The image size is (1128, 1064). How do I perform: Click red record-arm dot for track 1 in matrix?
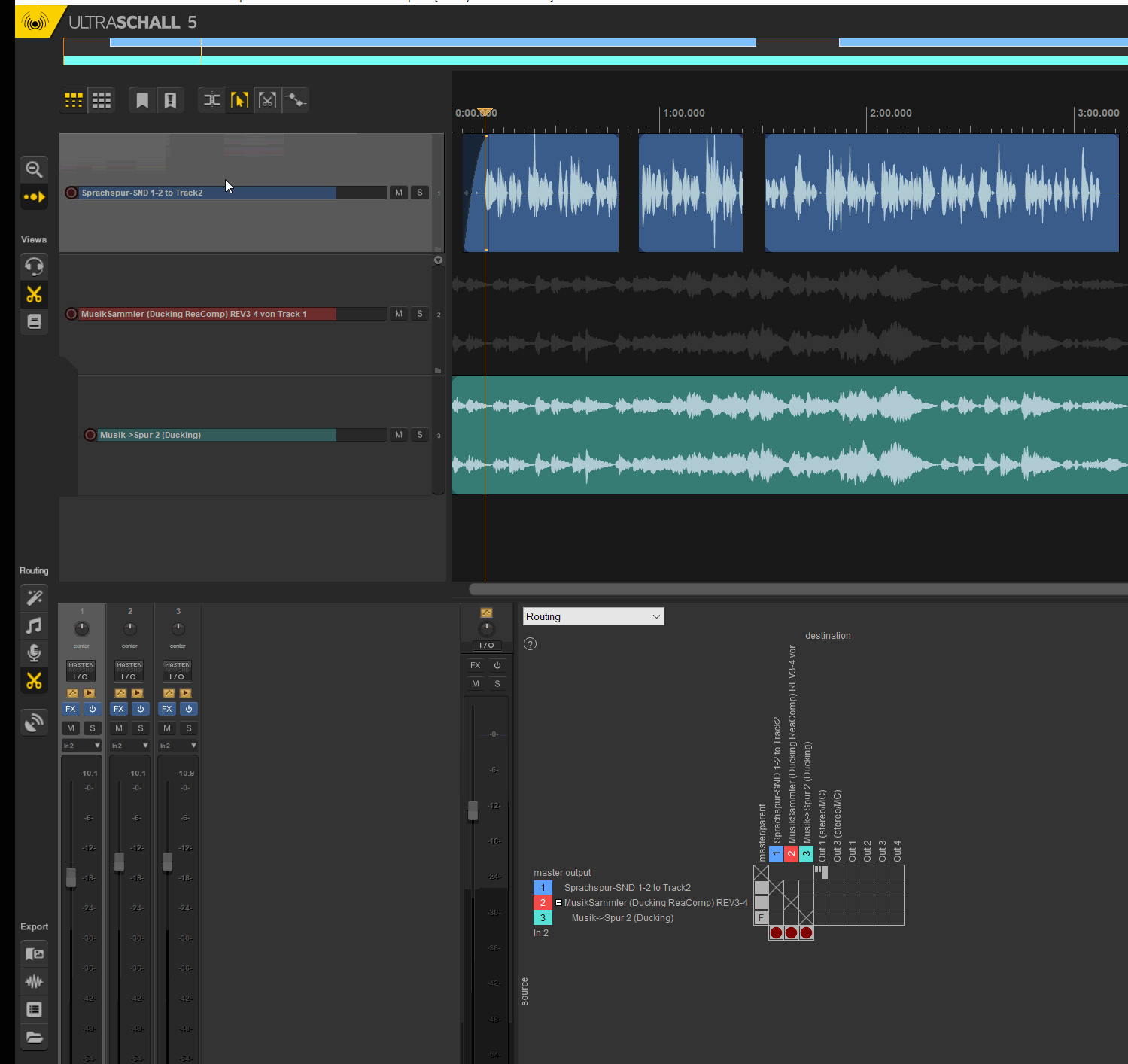pos(776,933)
